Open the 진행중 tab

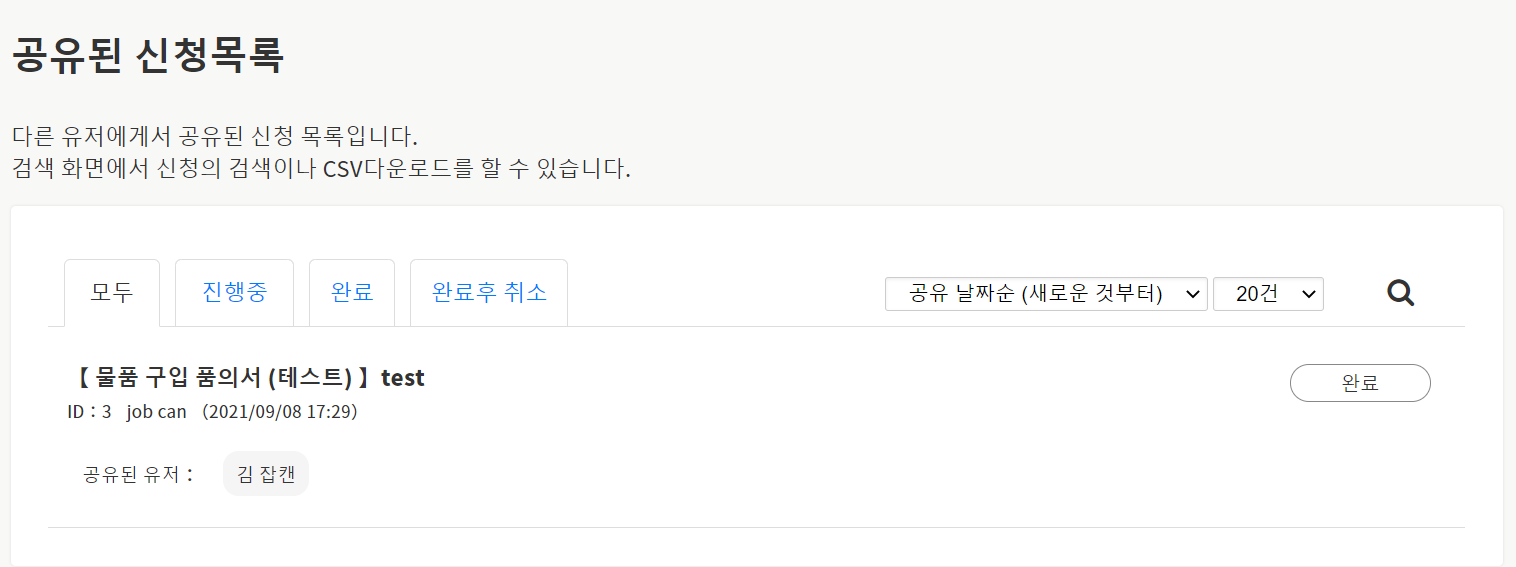pyautogui.click(x=234, y=293)
